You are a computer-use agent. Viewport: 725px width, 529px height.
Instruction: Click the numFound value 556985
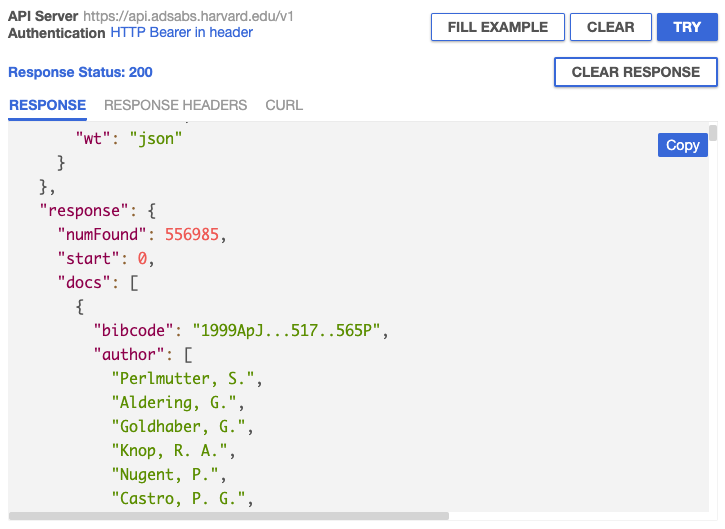tap(195, 235)
